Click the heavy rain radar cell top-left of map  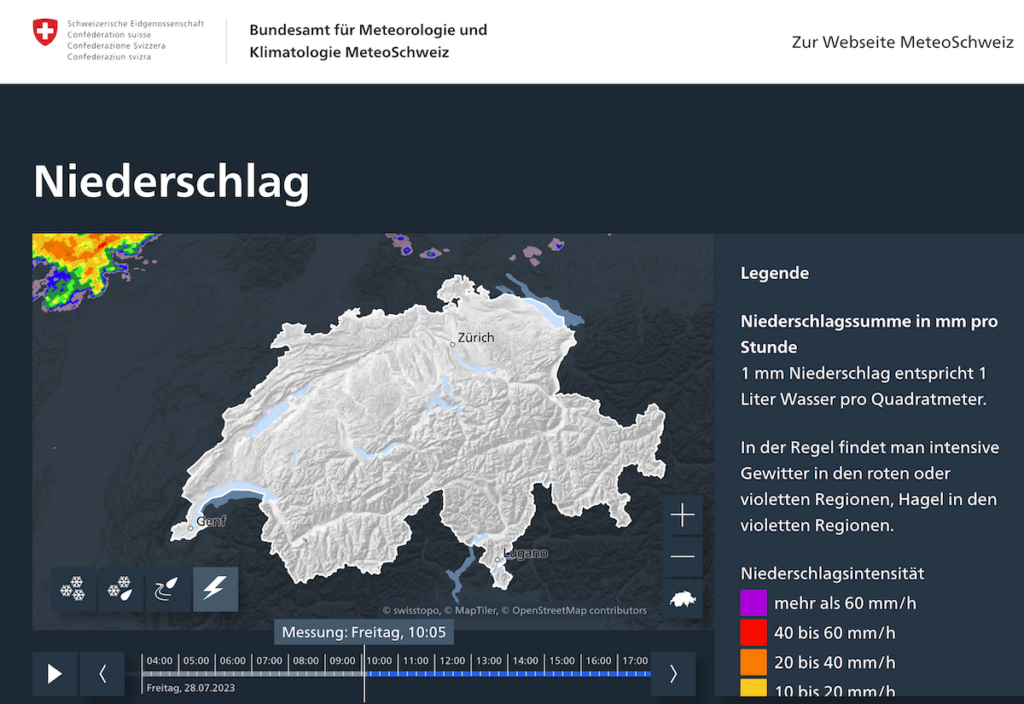88,264
